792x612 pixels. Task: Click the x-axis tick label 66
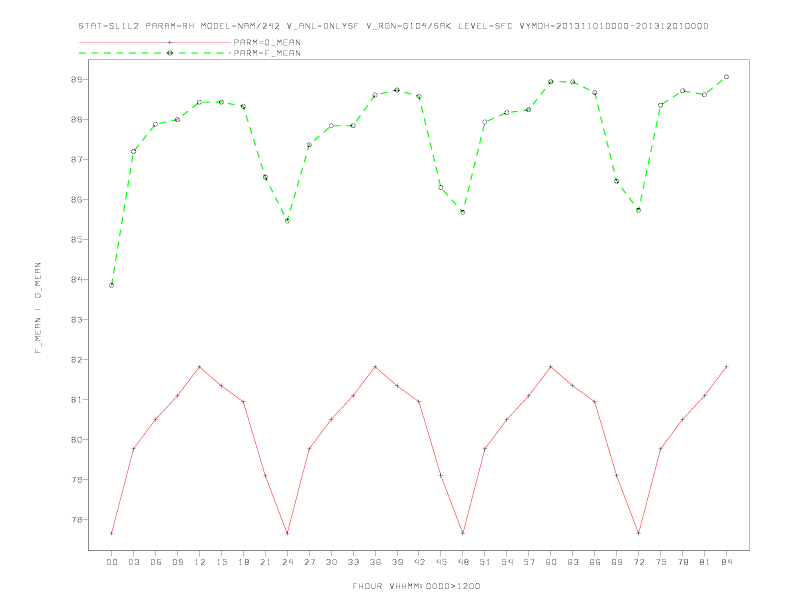(595, 562)
